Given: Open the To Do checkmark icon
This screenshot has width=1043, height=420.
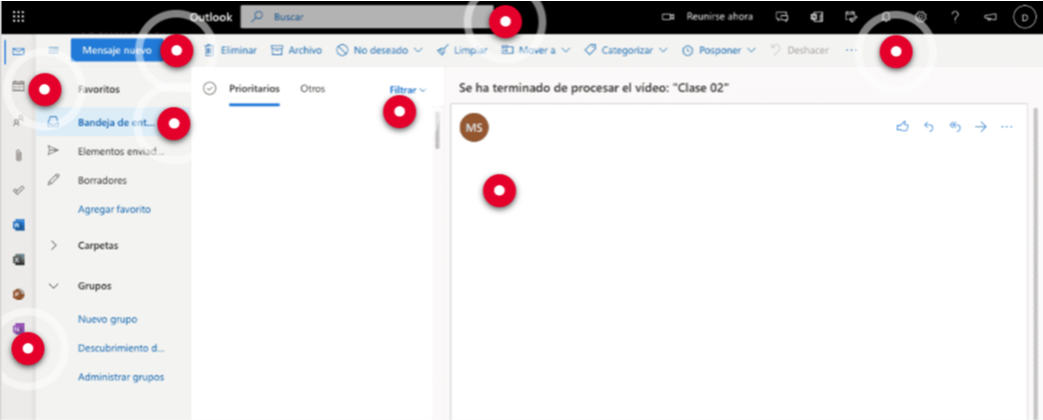Looking at the screenshot, I should tap(17, 190).
